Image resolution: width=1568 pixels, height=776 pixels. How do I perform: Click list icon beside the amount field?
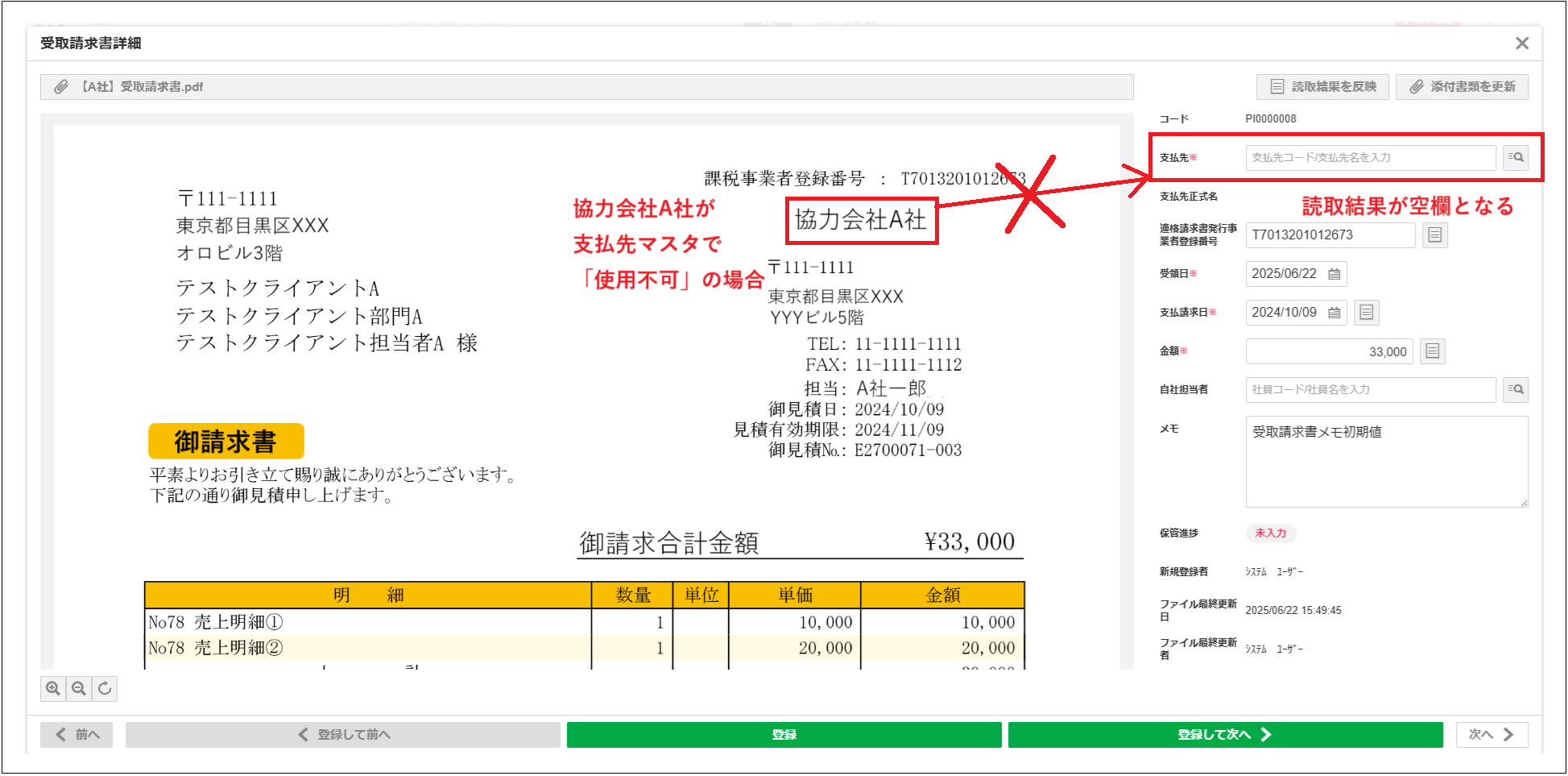coord(1432,351)
